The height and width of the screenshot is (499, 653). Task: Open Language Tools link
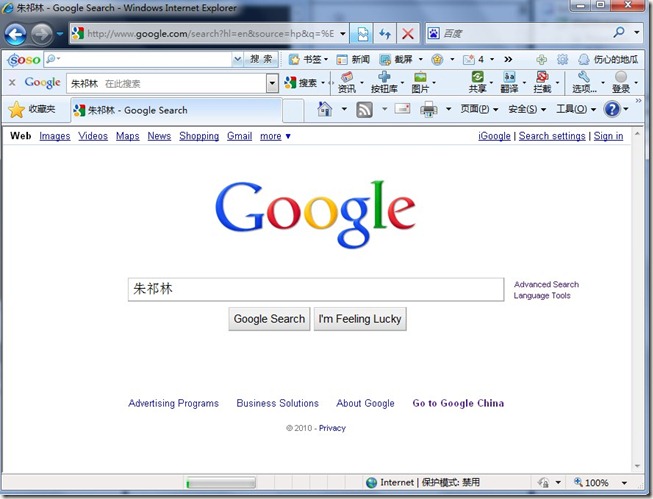[x=542, y=296]
